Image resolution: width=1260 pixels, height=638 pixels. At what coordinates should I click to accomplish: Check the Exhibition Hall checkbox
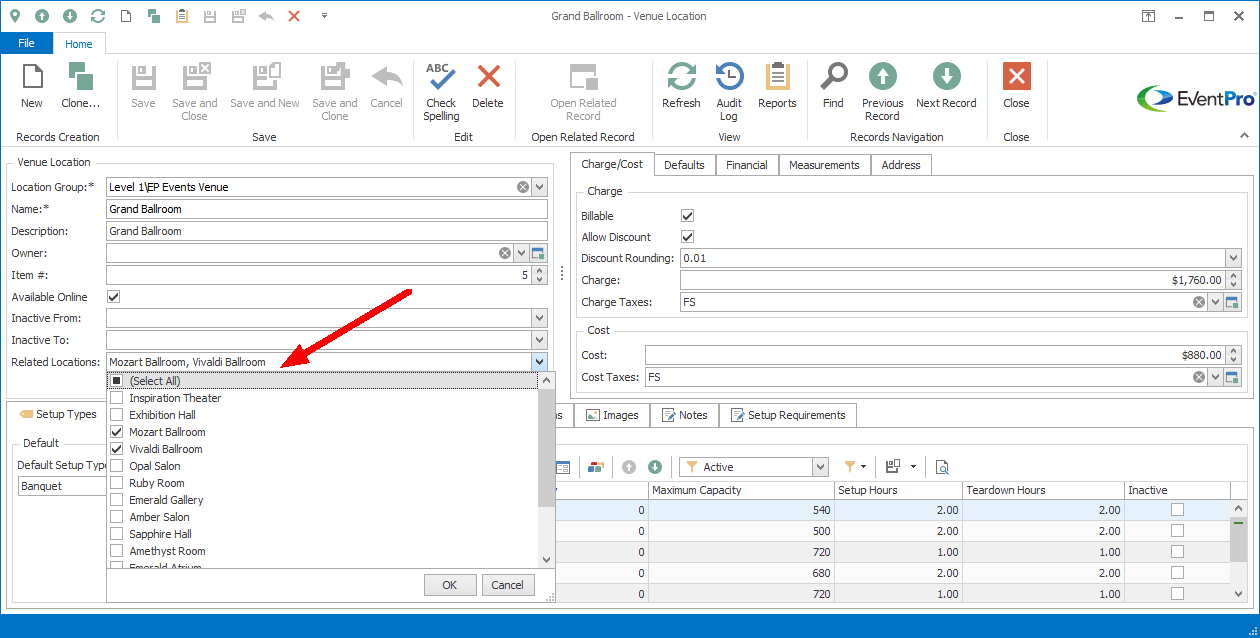point(116,415)
